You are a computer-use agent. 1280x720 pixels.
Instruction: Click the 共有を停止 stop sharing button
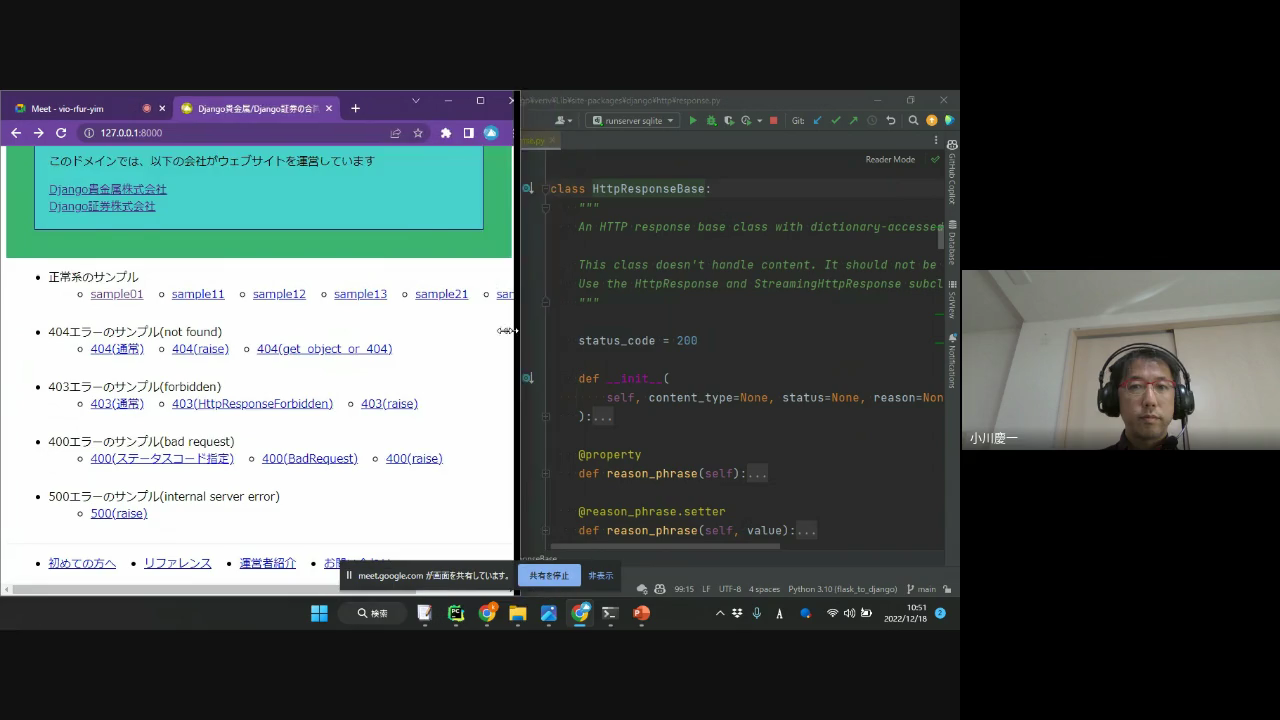point(549,576)
